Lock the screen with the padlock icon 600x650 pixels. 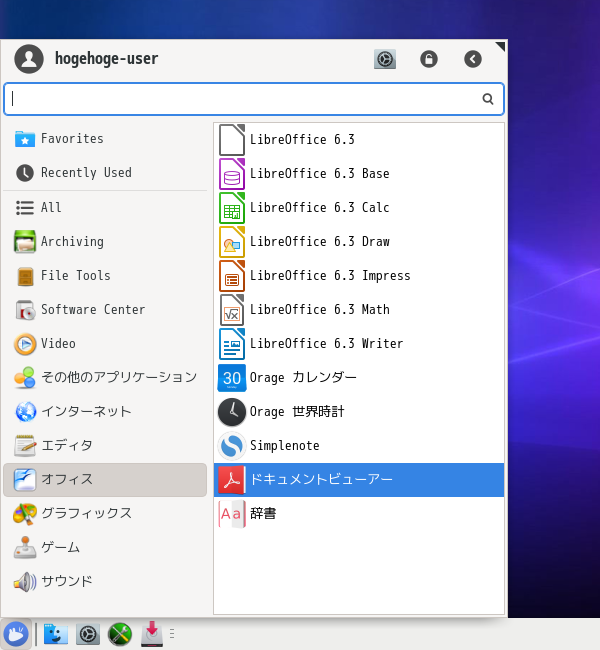pos(429,59)
